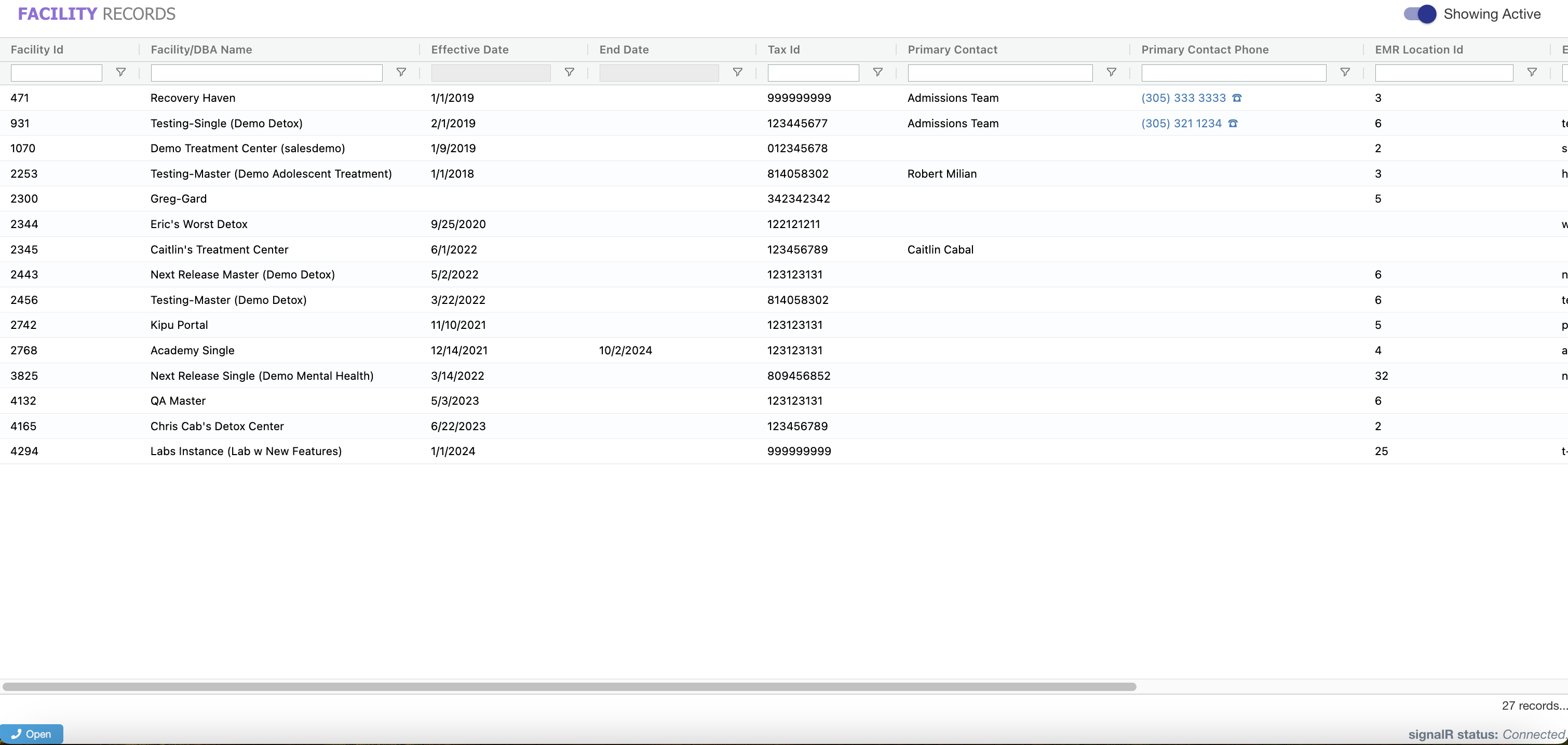This screenshot has height=745, width=1568.
Task: Open the Facility/DBA Name filter funnel
Action: point(401,73)
